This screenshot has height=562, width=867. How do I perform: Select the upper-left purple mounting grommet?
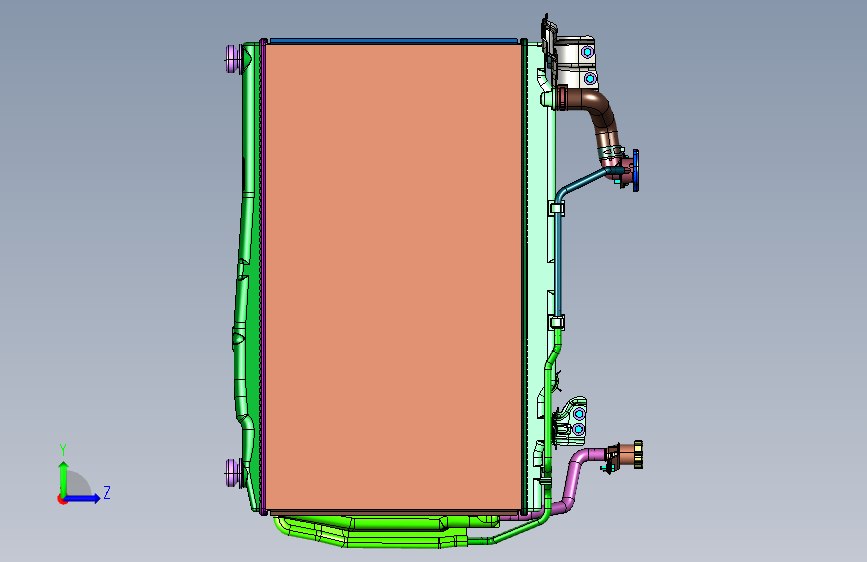[233, 58]
